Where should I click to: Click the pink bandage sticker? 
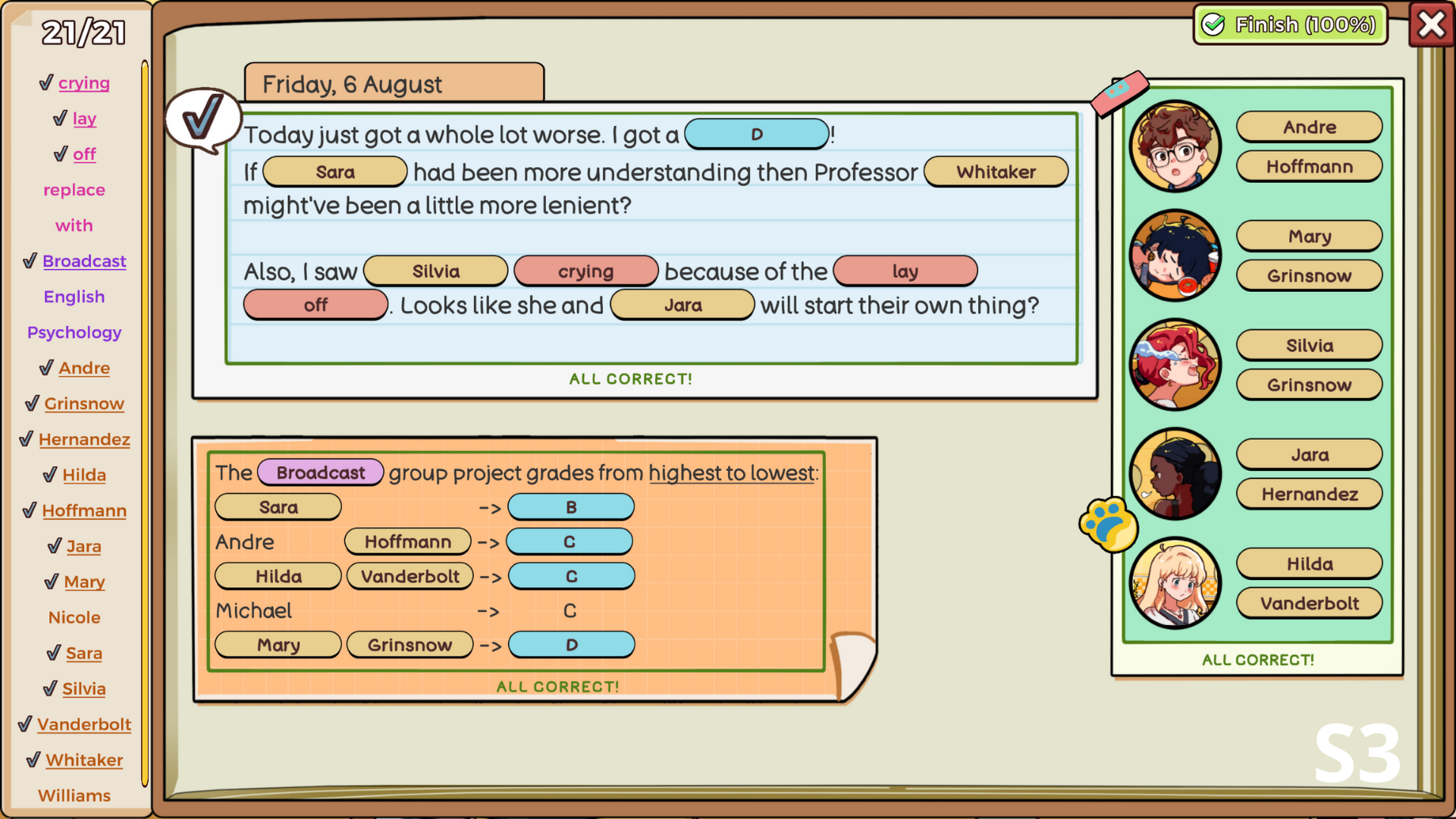pyautogui.click(x=1119, y=92)
